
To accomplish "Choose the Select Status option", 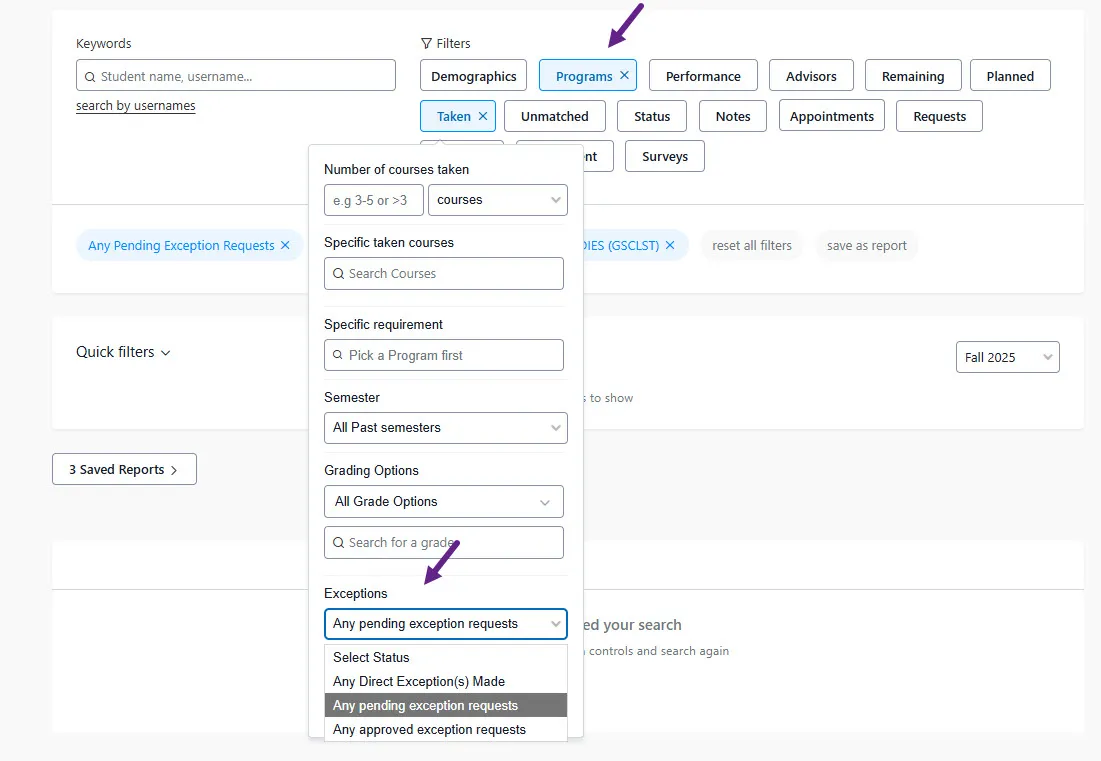I will pos(445,657).
